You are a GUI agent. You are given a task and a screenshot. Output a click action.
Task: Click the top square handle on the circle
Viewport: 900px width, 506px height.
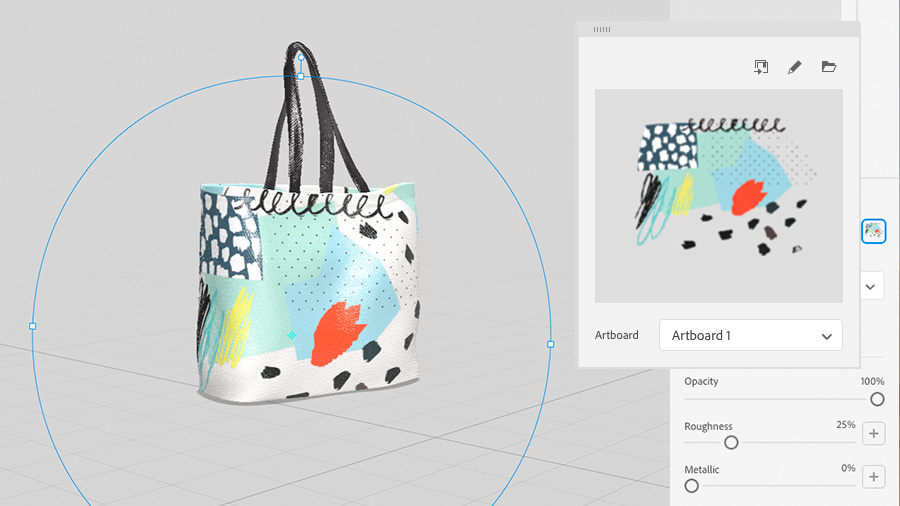coord(301,76)
